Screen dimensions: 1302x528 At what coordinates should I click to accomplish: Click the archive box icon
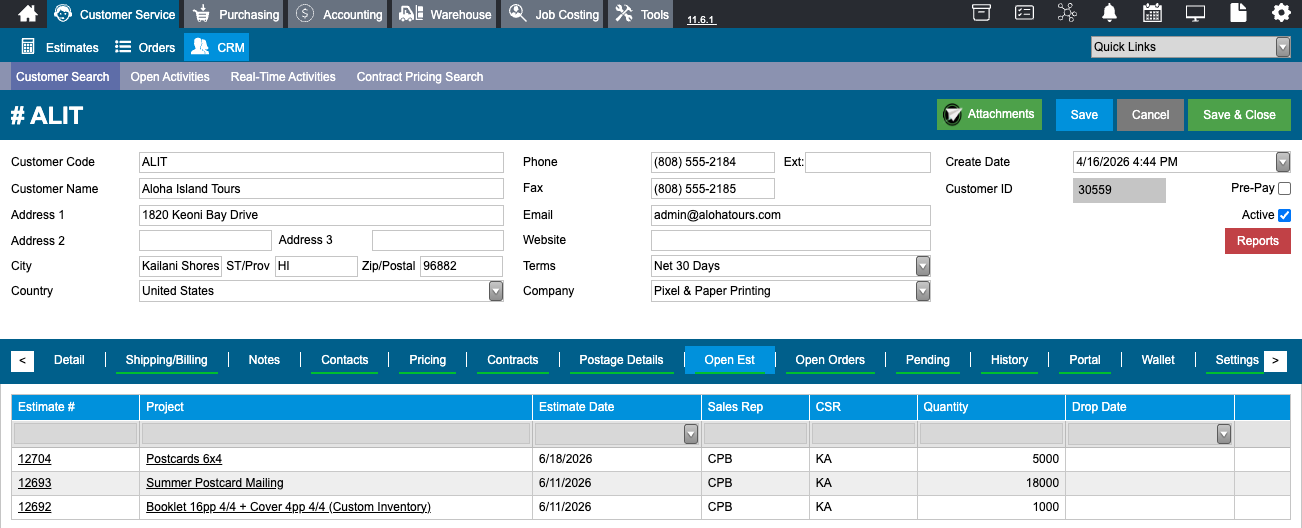coord(982,13)
